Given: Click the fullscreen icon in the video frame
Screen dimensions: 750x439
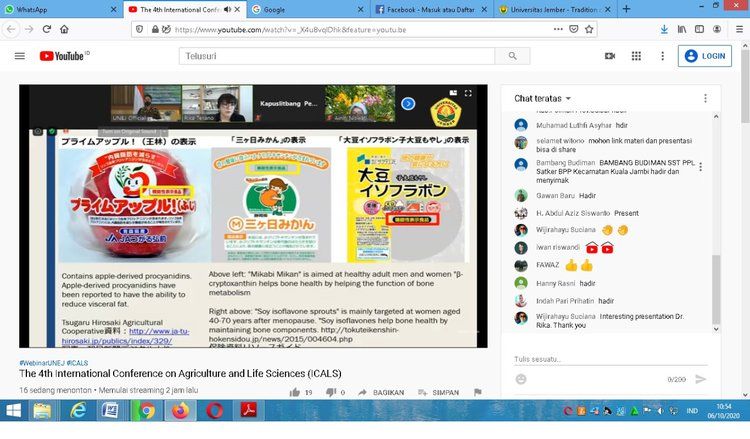Looking at the screenshot, I should pyautogui.click(x=468, y=93).
